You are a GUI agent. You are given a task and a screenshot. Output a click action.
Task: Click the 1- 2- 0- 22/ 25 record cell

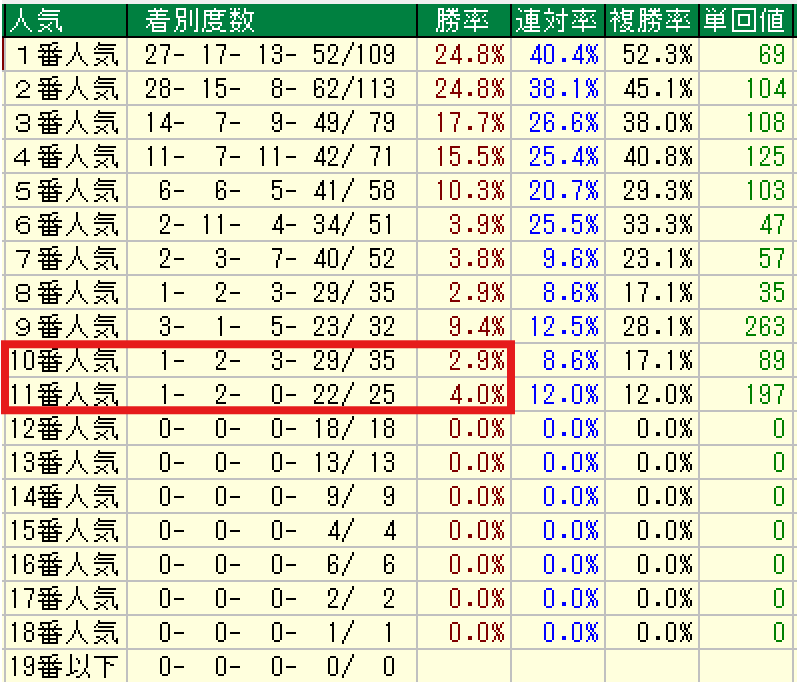point(272,394)
